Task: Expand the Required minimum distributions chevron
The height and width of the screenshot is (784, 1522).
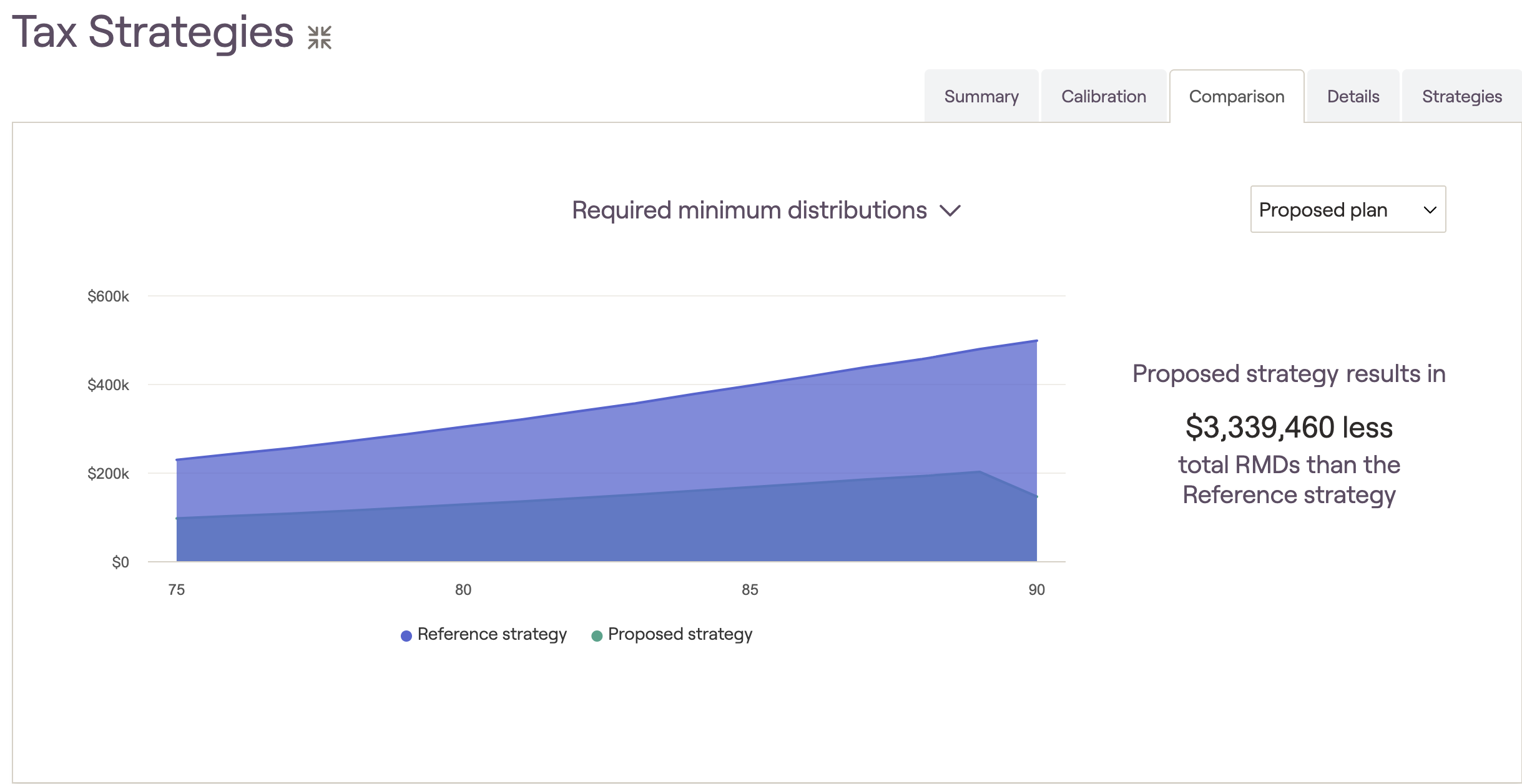Action: (x=950, y=211)
